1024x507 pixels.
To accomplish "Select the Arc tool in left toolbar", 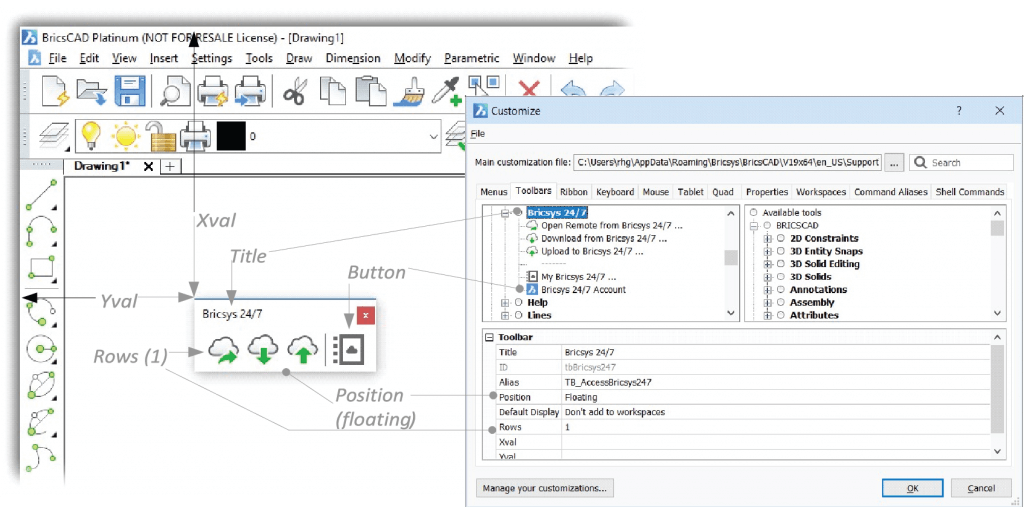I will [41, 231].
